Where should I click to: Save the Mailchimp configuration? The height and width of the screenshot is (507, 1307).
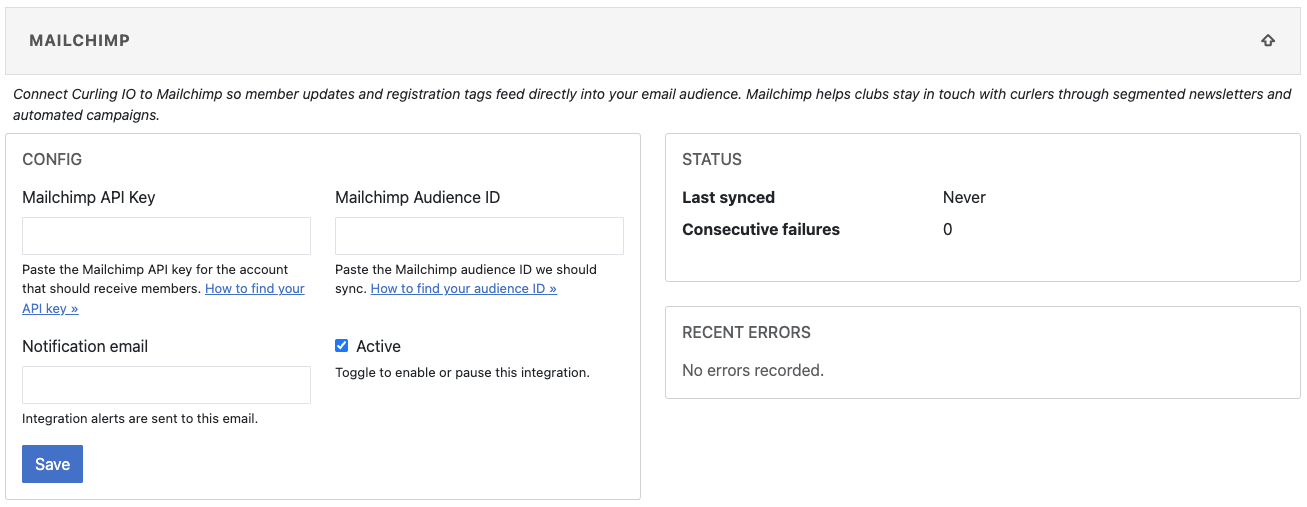pyautogui.click(x=52, y=464)
